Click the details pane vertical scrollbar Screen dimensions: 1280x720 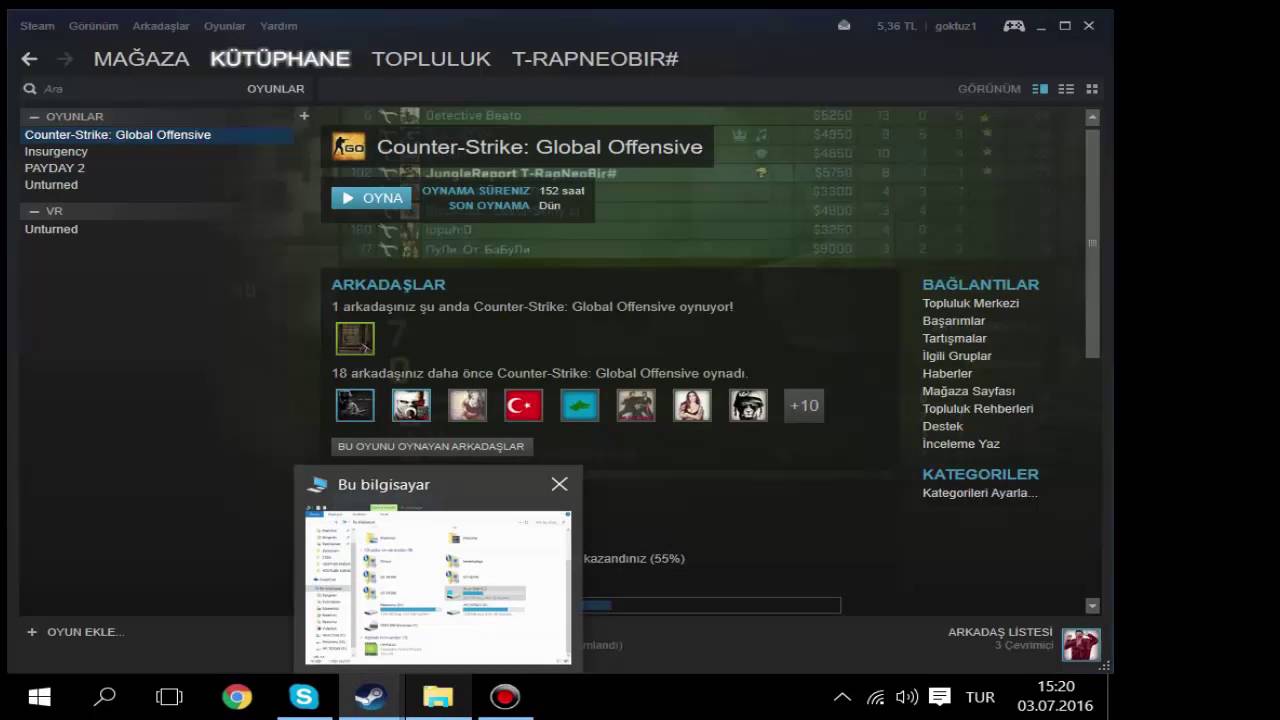pyautogui.click(x=1092, y=242)
